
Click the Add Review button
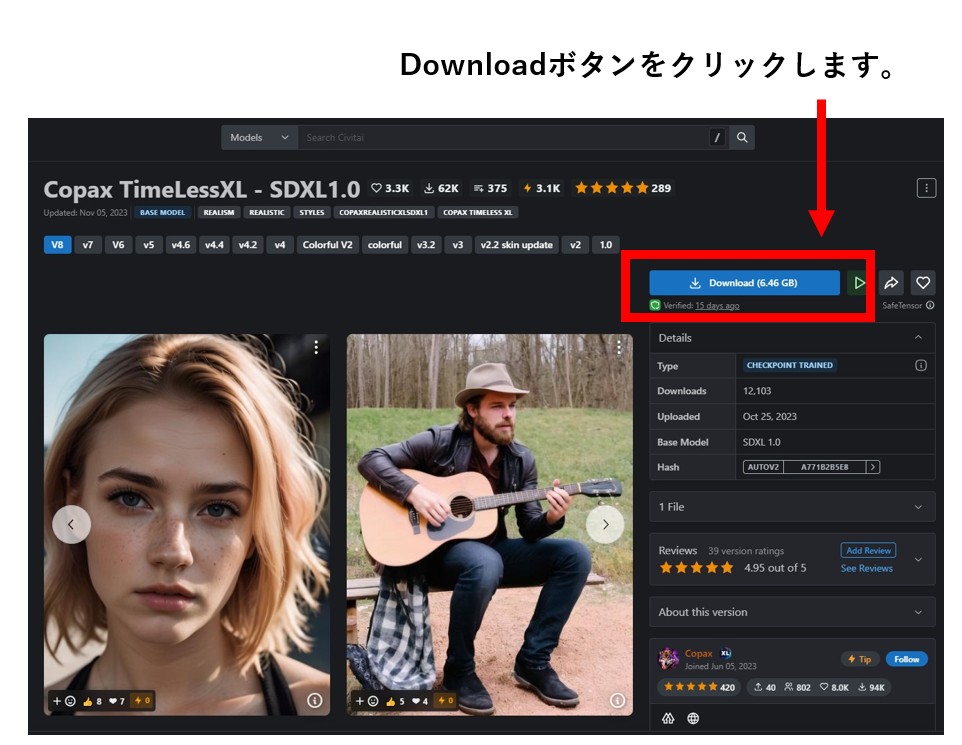point(868,550)
